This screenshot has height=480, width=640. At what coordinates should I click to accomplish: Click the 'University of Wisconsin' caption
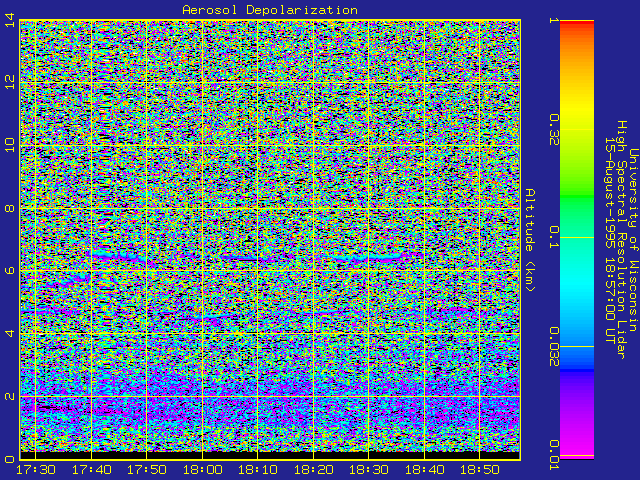(633, 240)
